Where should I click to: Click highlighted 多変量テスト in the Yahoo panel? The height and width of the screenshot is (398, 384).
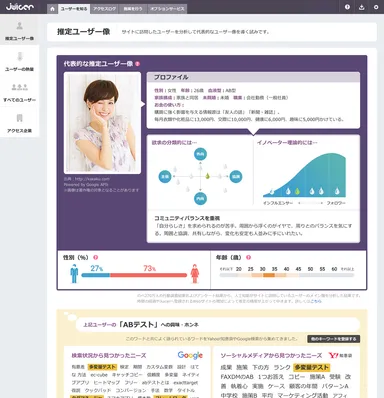[311, 367]
